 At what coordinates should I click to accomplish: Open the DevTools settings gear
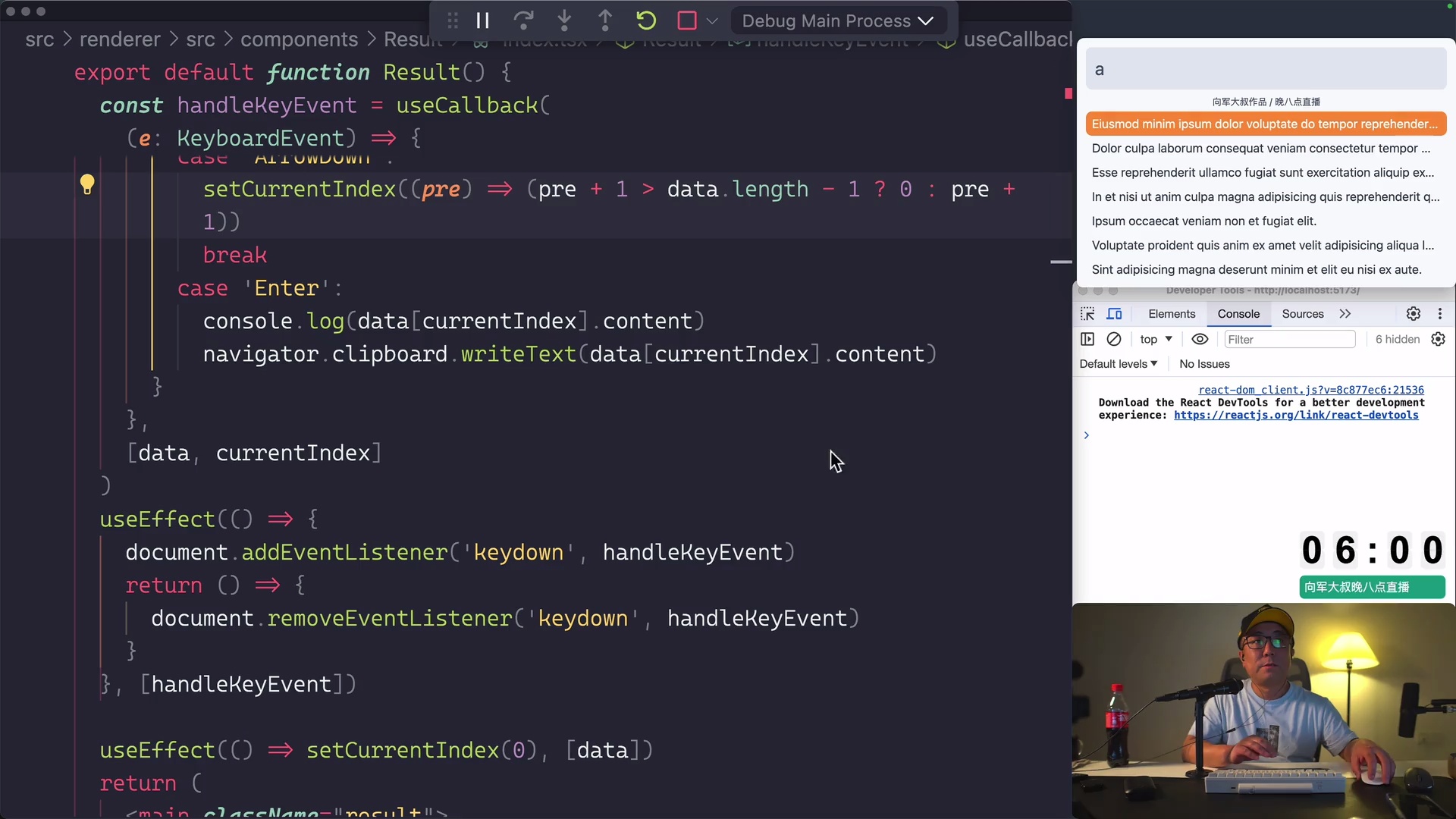pos(1414,313)
